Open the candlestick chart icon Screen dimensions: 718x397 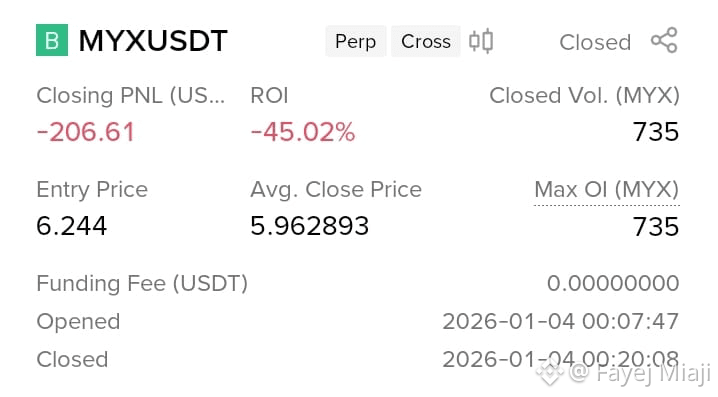pos(481,41)
